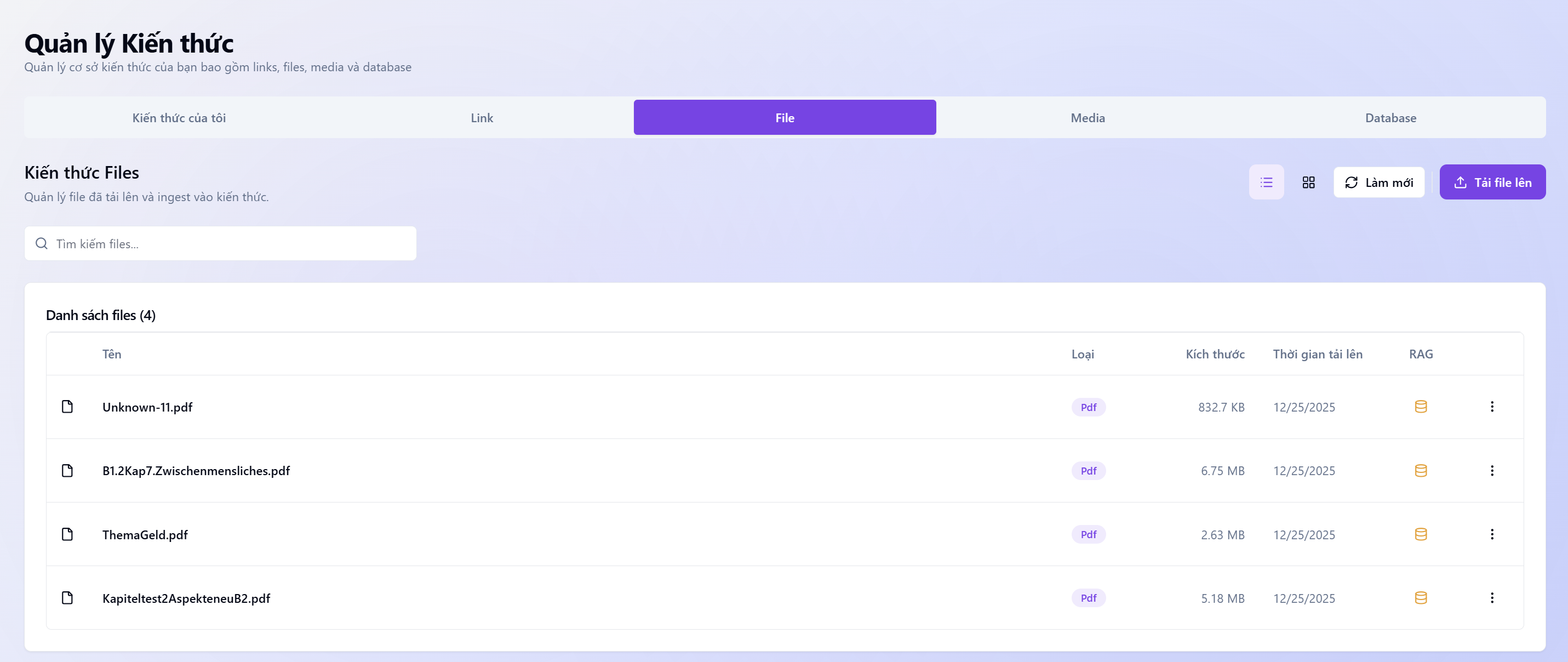The height and width of the screenshot is (662, 1568).
Task: Click 'Danh sách files (4)' heading
Action: (x=100, y=315)
